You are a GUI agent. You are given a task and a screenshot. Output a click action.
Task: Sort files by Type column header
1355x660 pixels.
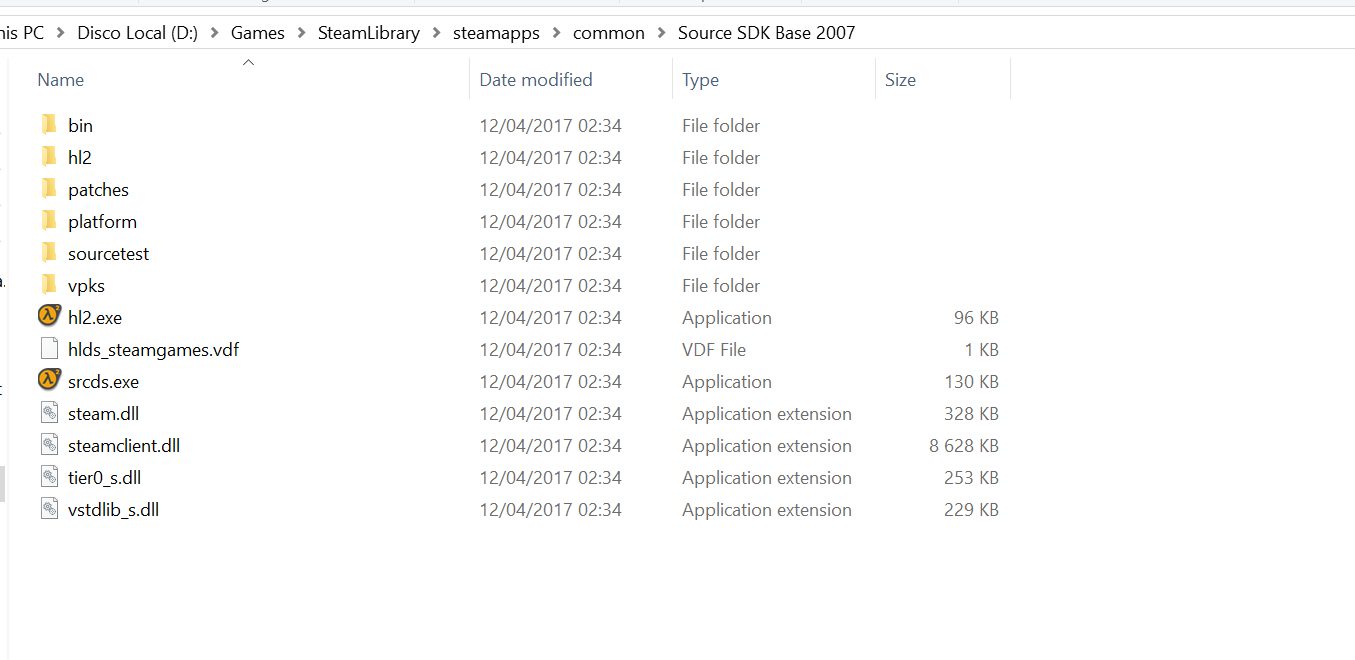[700, 80]
